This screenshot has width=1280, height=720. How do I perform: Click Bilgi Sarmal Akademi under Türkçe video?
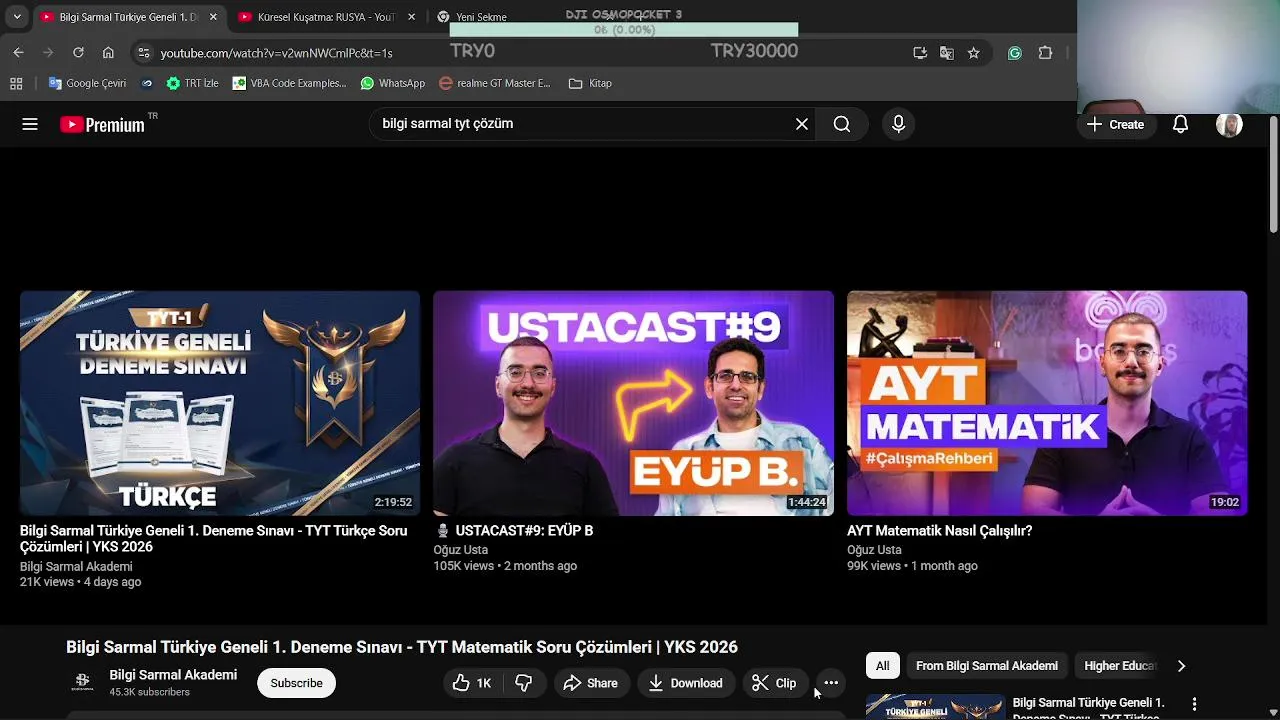click(76, 566)
